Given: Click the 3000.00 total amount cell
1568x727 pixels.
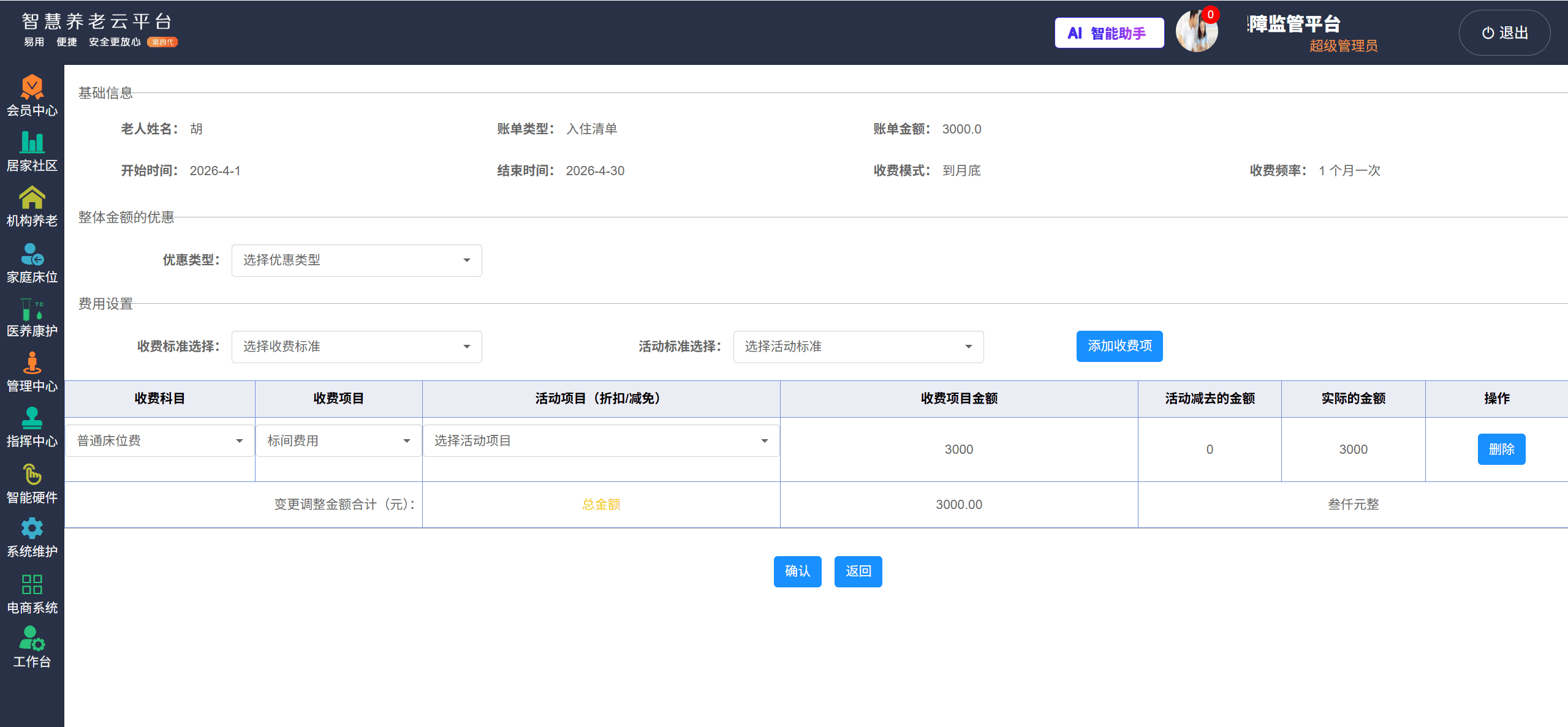Looking at the screenshot, I should 959,505.
